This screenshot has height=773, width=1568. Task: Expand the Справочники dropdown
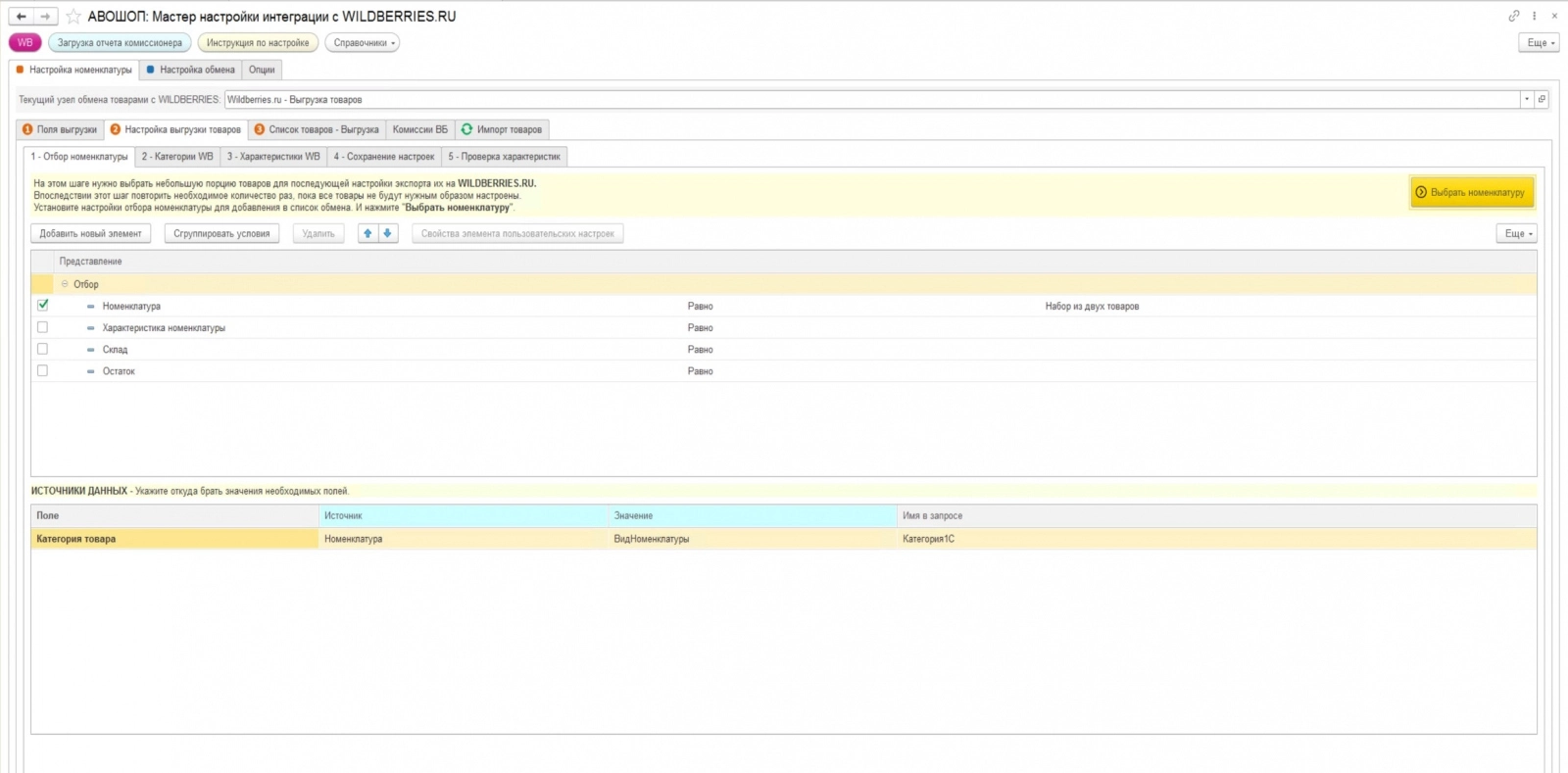(363, 42)
